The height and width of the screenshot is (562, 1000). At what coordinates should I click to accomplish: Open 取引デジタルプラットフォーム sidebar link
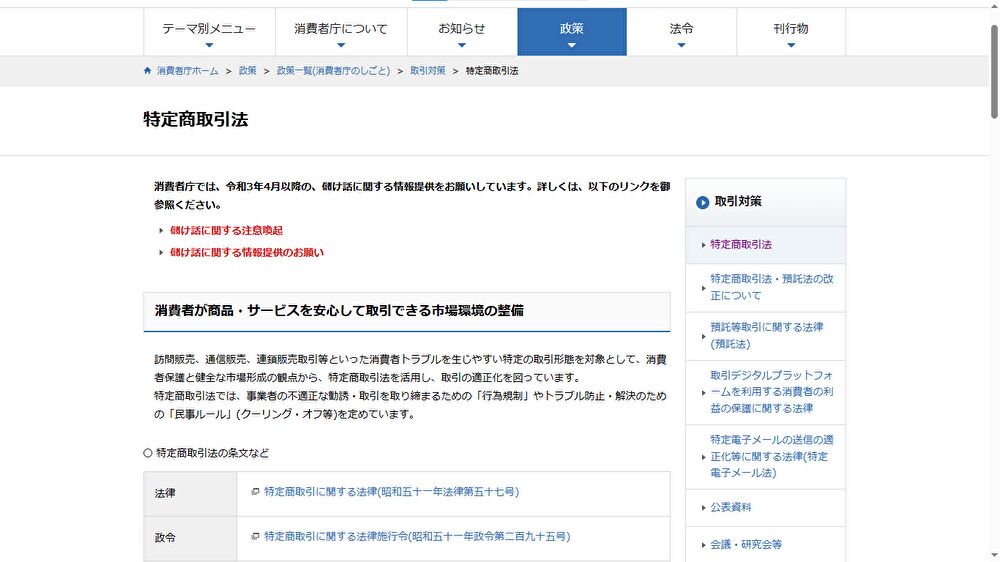coord(772,392)
